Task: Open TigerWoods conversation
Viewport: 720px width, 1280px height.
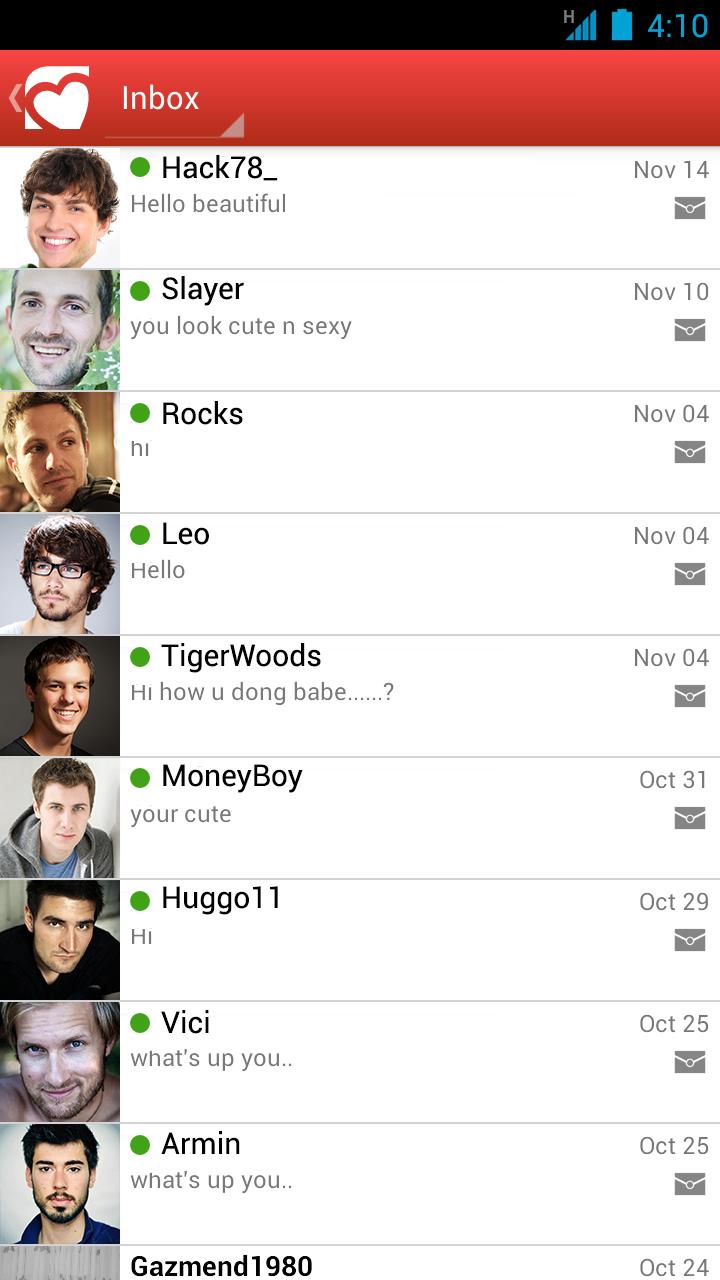Action: tap(360, 696)
